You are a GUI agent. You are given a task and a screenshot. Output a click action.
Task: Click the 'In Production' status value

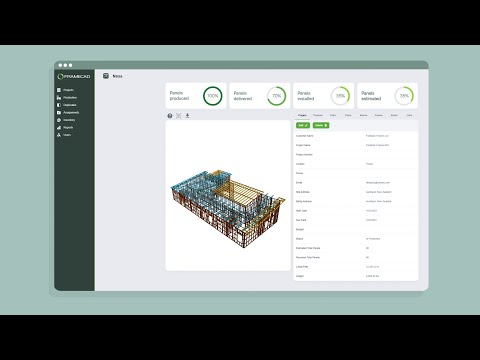click(x=373, y=239)
